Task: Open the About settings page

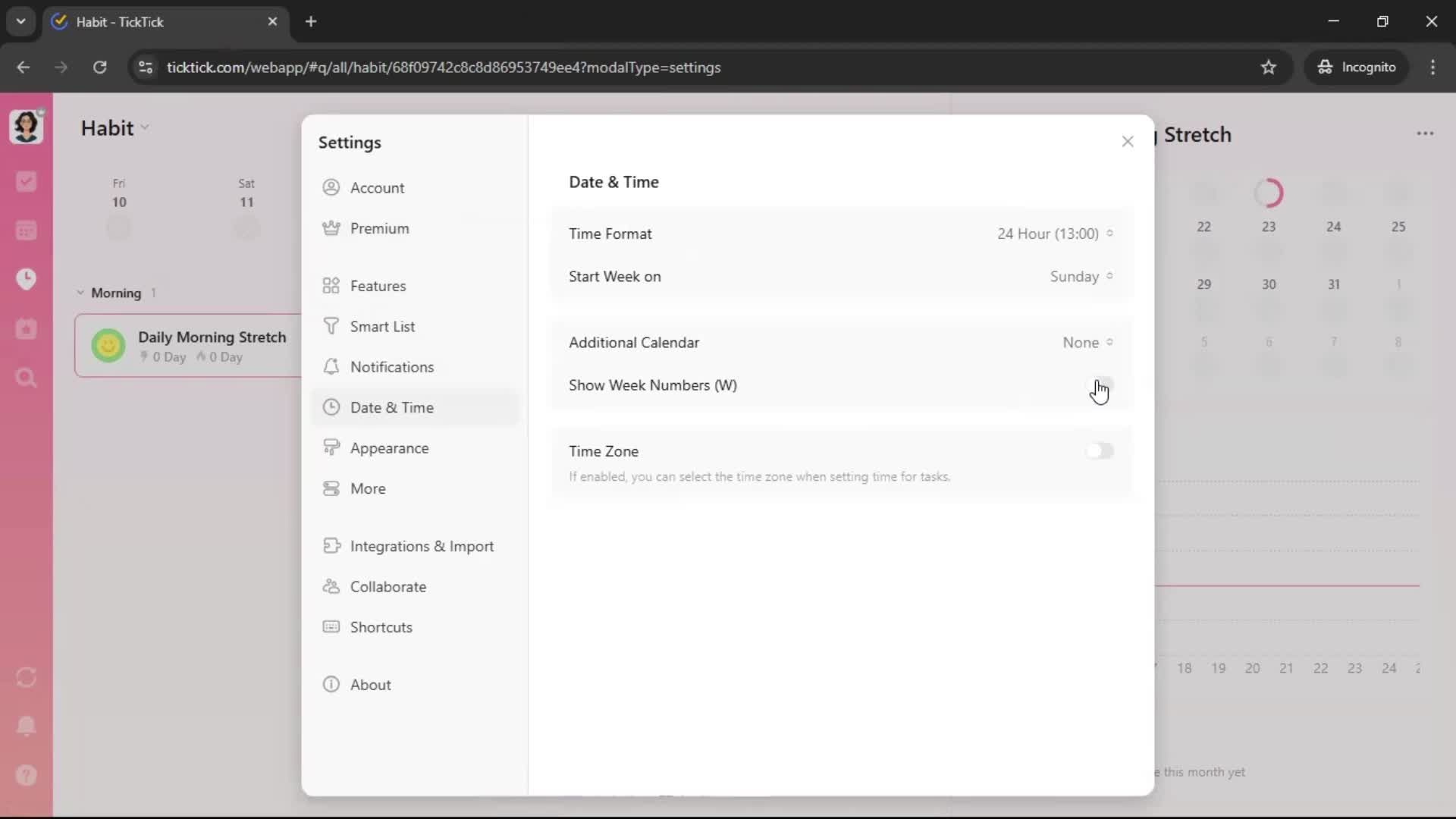Action: (370, 685)
